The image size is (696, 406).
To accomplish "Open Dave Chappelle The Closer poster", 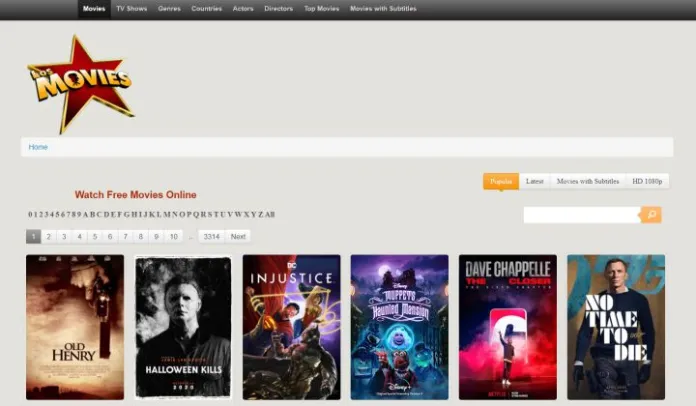I will 508,327.
